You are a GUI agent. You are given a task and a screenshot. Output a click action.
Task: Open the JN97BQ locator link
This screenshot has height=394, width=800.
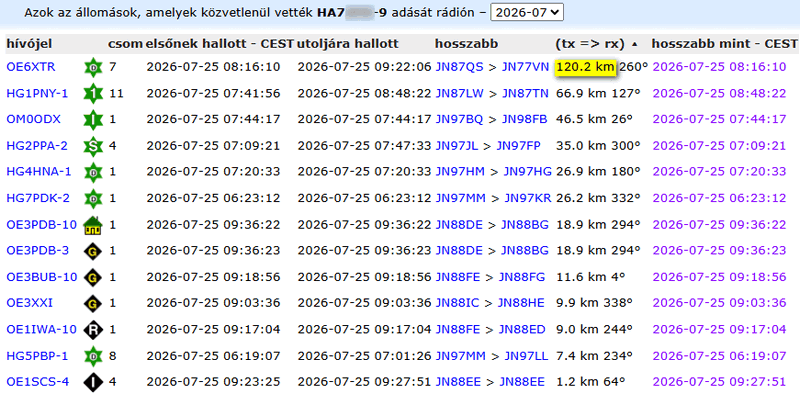(459, 119)
